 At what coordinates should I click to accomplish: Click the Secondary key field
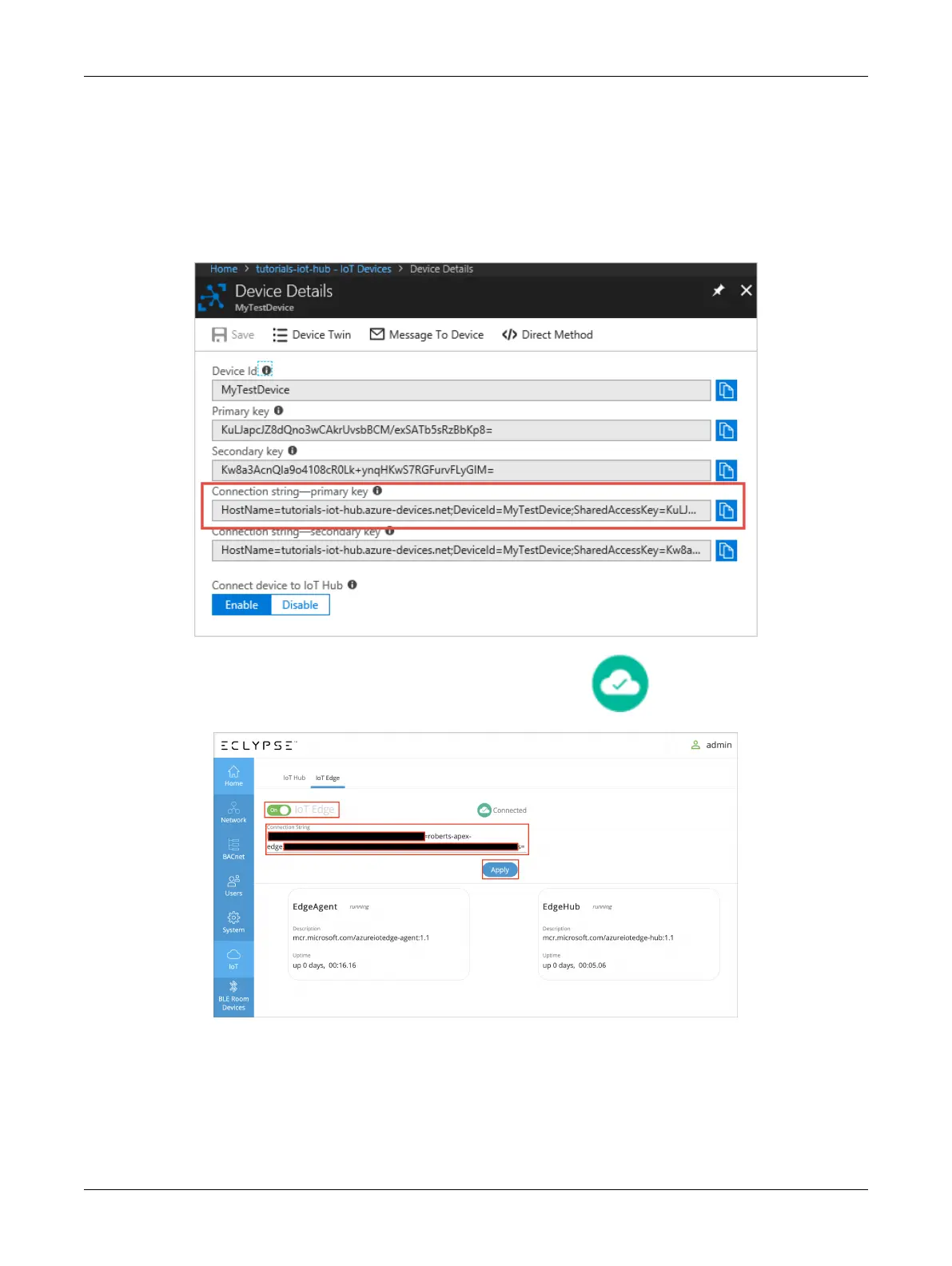click(461, 470)
